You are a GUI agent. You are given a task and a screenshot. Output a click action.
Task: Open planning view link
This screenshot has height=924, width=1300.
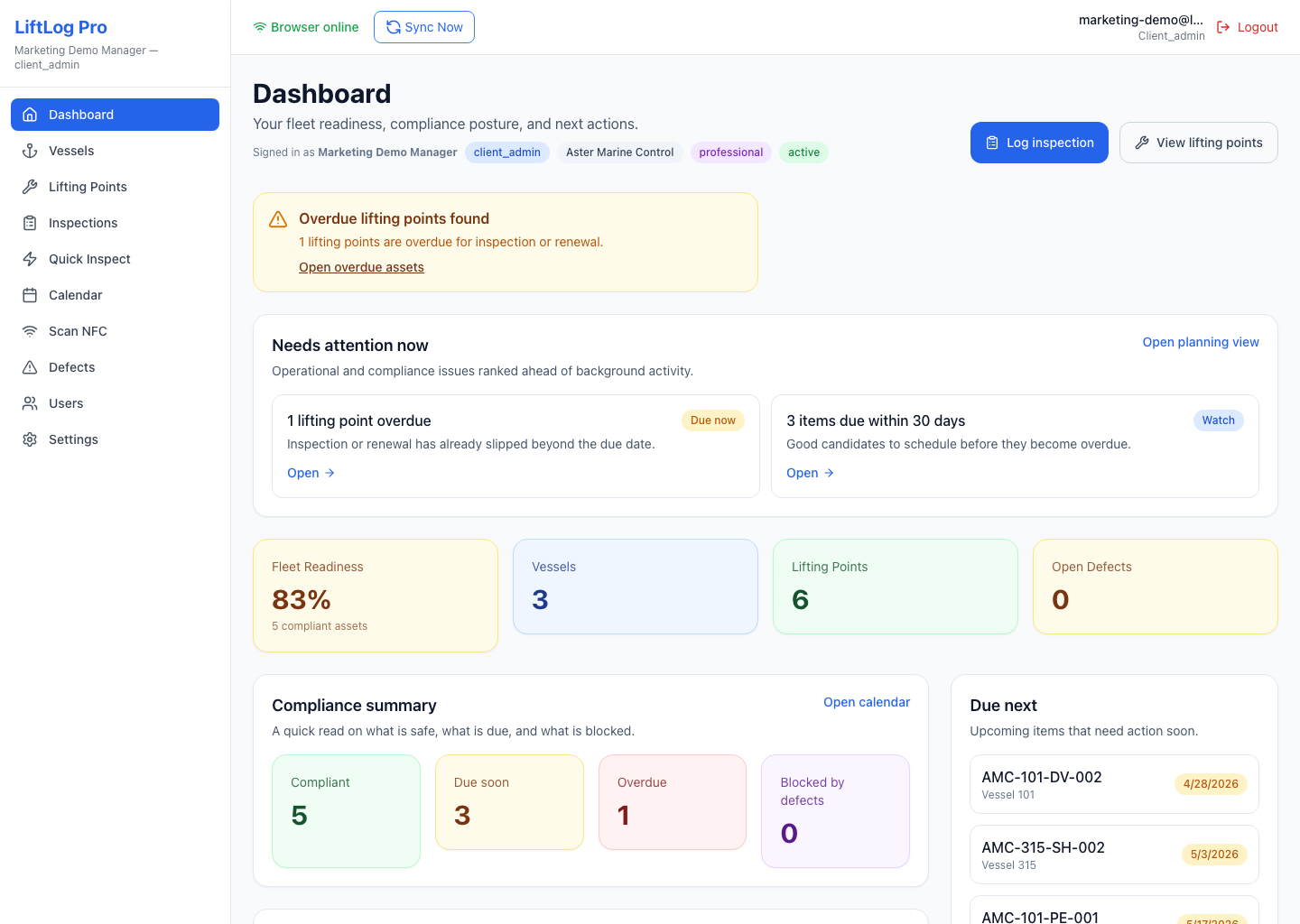click(x=1201, y=342)
